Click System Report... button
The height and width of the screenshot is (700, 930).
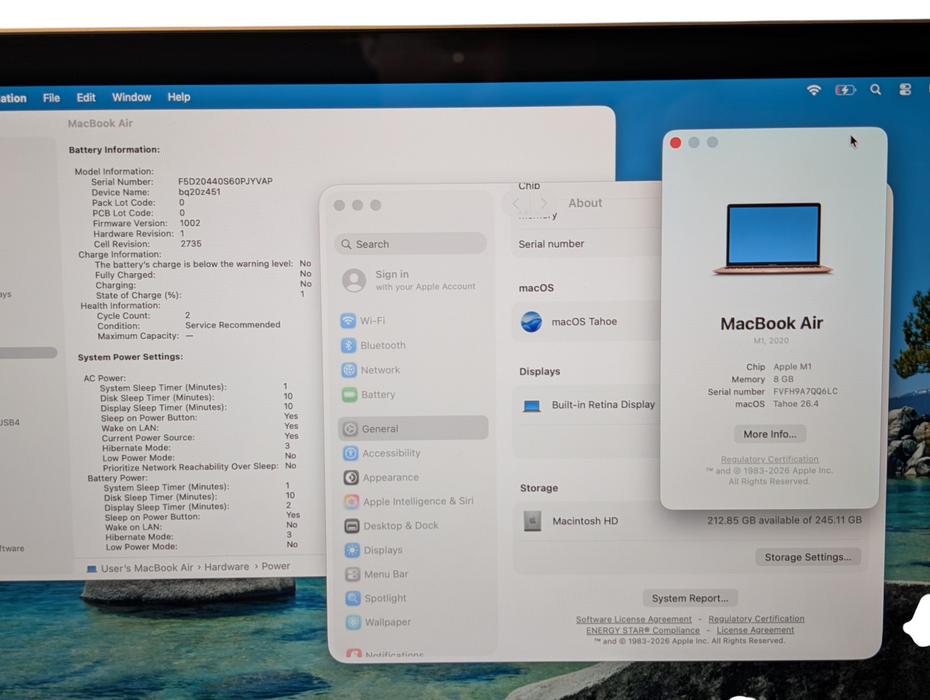pyautogui.click(x=690, y=598)
